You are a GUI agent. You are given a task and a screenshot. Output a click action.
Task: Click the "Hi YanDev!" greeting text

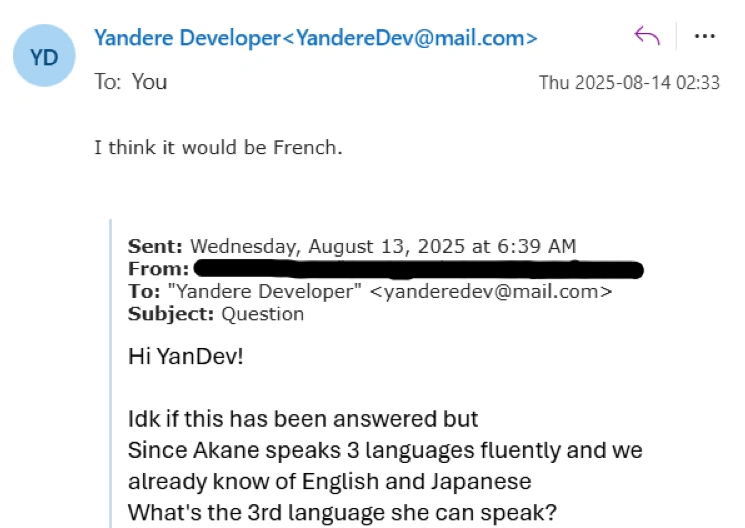[x=186, y=355]
